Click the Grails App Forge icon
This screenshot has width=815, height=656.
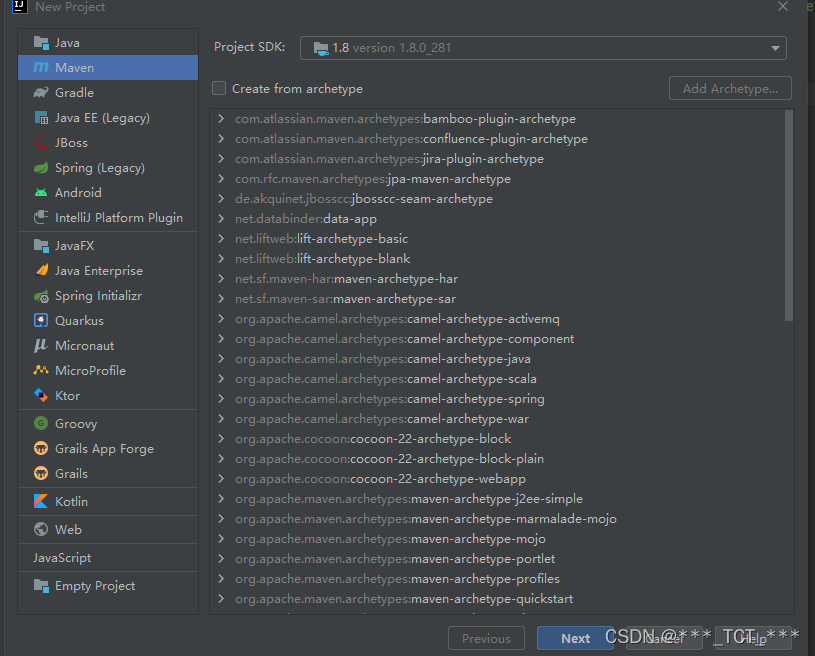pos(41,448)
